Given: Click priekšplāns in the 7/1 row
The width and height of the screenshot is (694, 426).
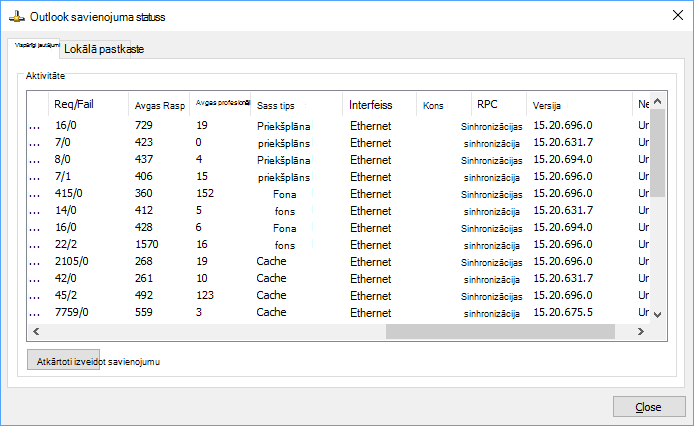Looking at the screenshot, I should pyautogui.click(x=284, y=178).
